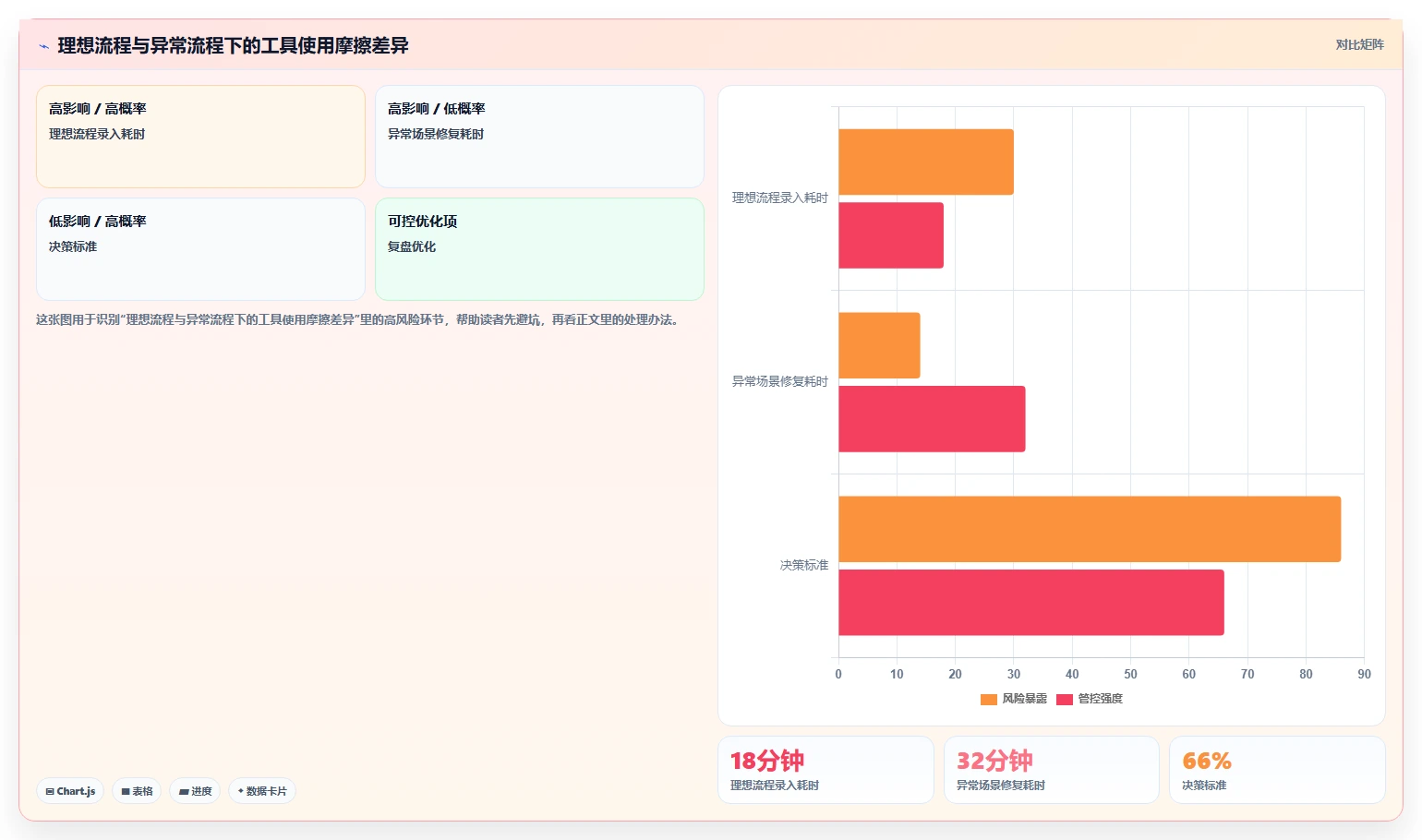
Task: Click the description paragraph under the matrix
Action: point(359,319)
